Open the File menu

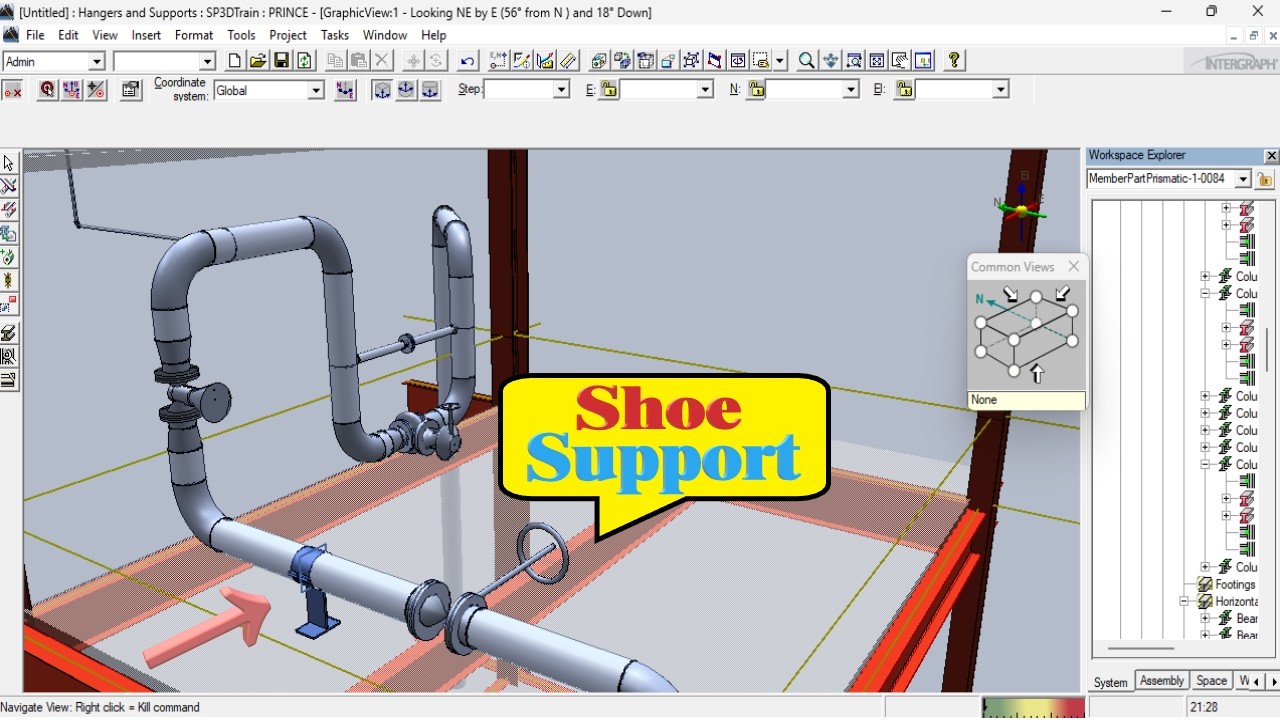click(35, 35)
